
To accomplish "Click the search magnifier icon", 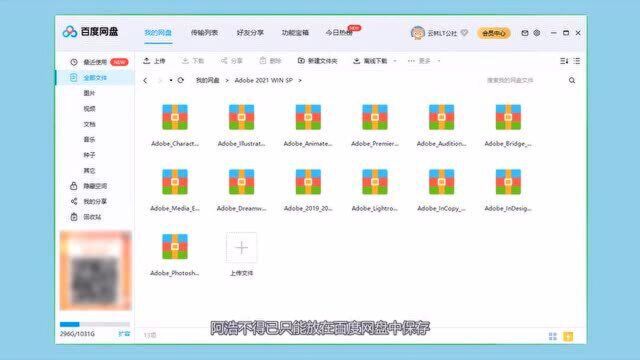I will pyautogui.click(x=572, y=80).
